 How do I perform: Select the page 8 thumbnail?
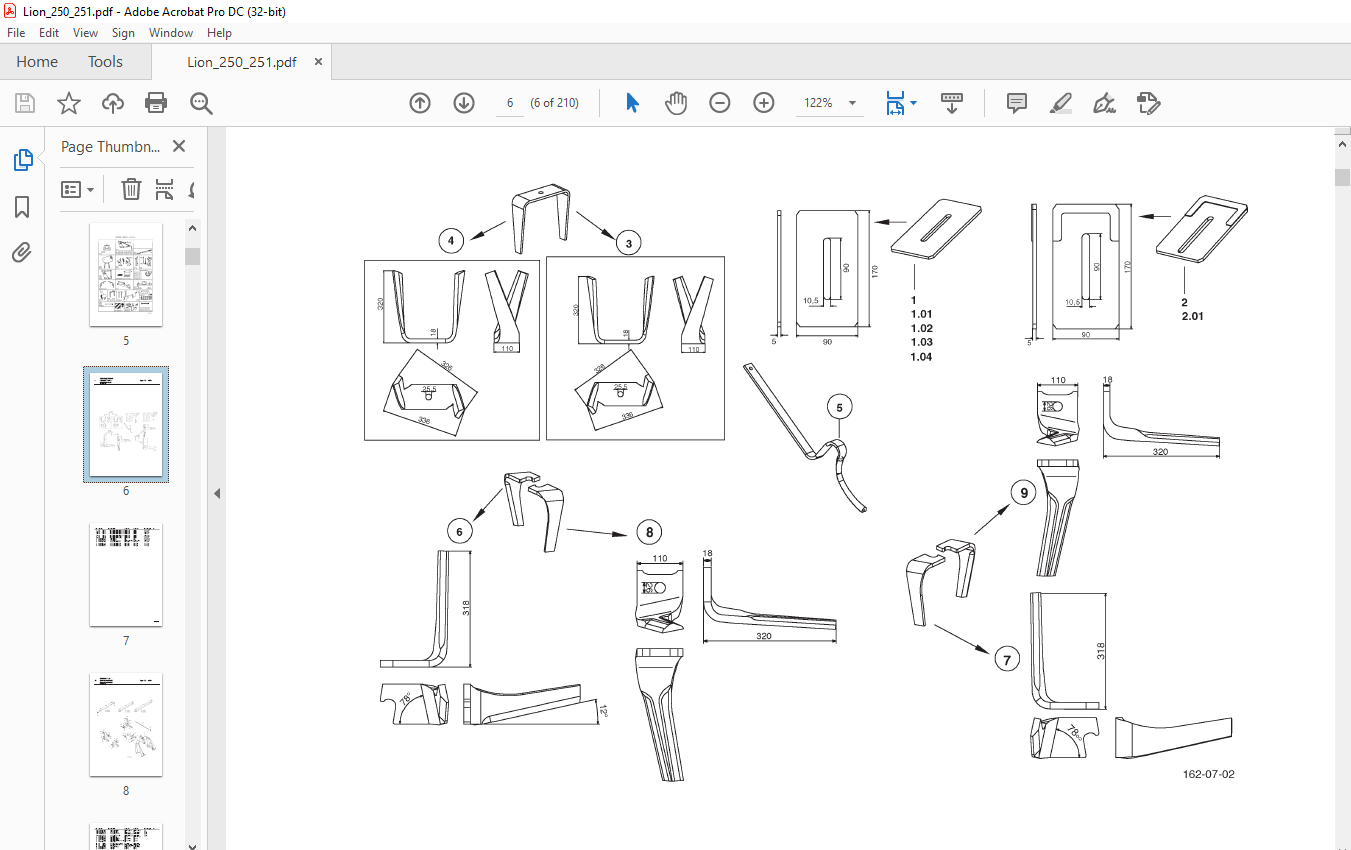tap(126, 725)
